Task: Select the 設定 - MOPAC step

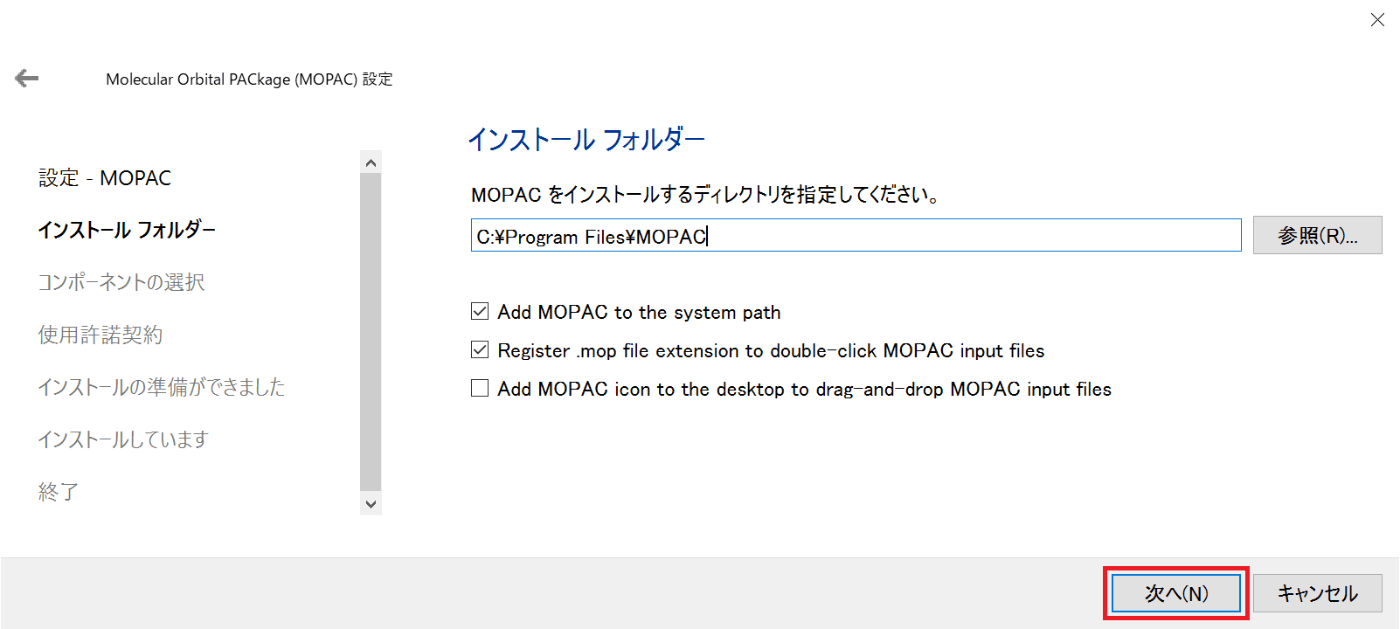Action: [x=104, y=177]
